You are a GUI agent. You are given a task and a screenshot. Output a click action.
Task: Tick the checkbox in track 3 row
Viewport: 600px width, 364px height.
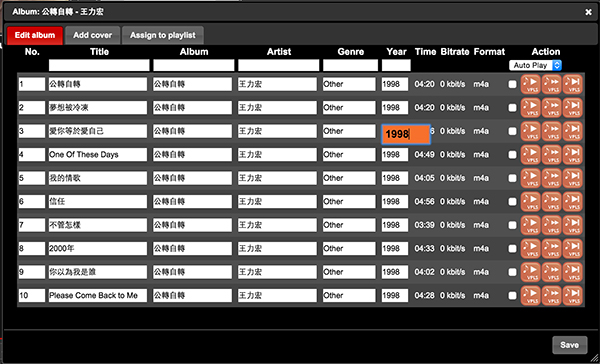pos(512,131)
